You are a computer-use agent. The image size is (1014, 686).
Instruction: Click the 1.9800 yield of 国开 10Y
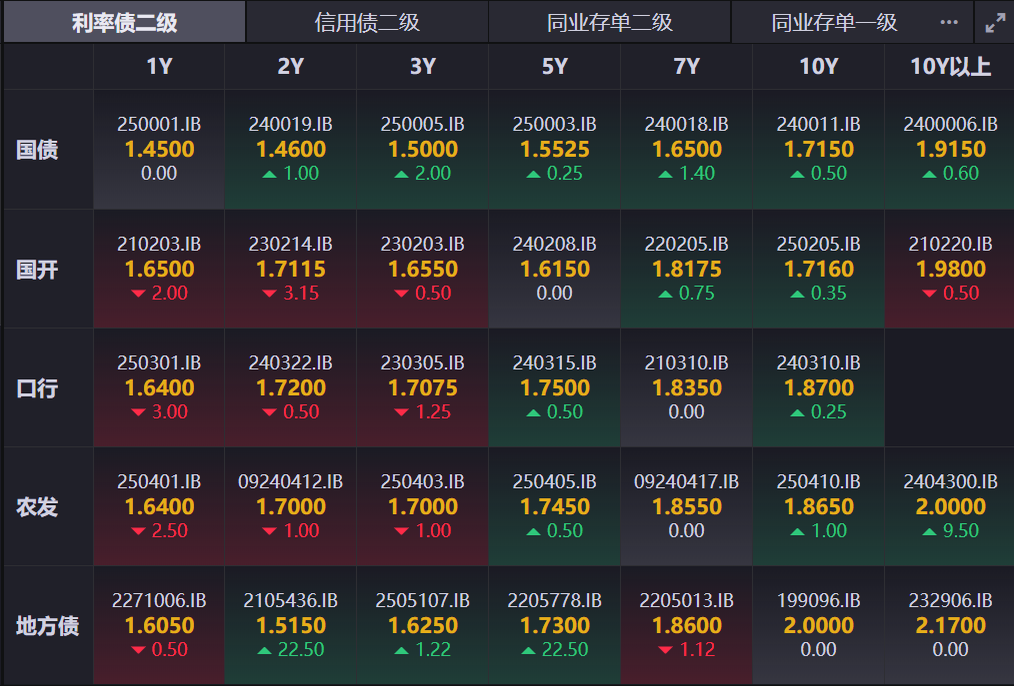949,268
